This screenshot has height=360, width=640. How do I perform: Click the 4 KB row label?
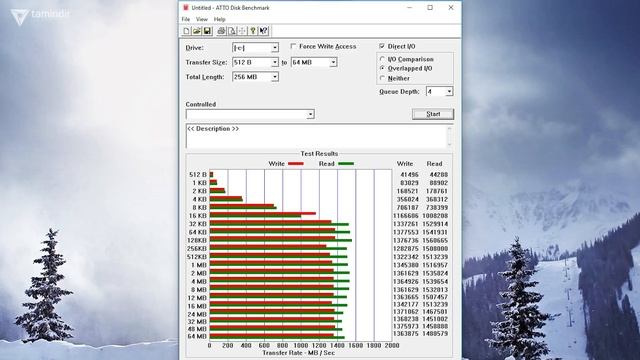coord(199,199)
